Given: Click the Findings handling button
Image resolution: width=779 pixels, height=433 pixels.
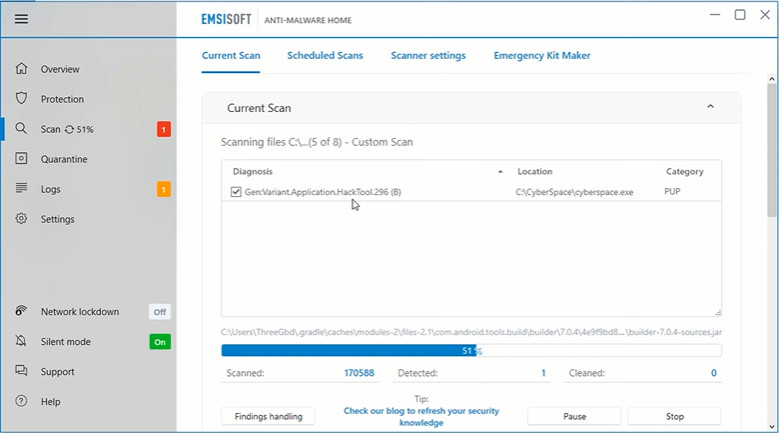Looking at the screenshot, I should [268, 416].
